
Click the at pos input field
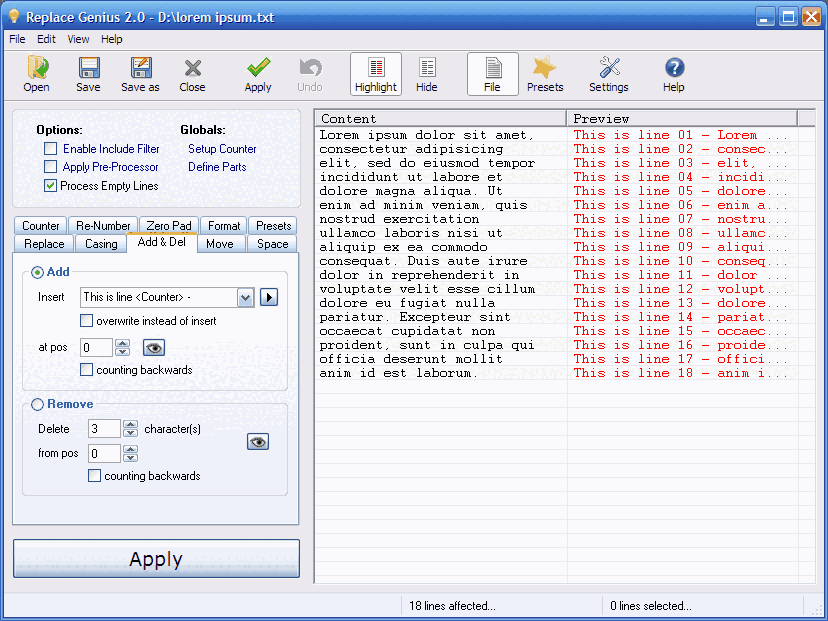pyautogui.click(x=97, y=348)
